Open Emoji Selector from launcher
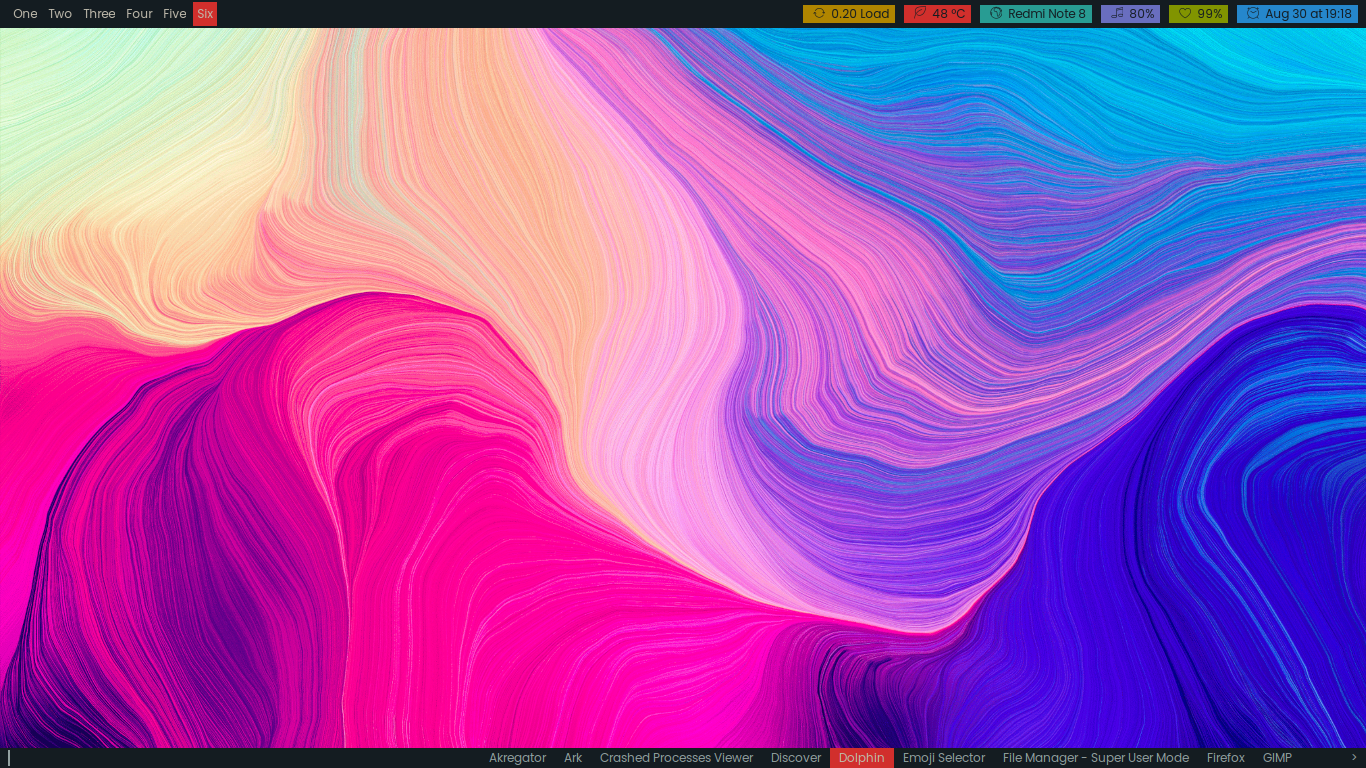 pyautogui.click(x=944, y=758)
